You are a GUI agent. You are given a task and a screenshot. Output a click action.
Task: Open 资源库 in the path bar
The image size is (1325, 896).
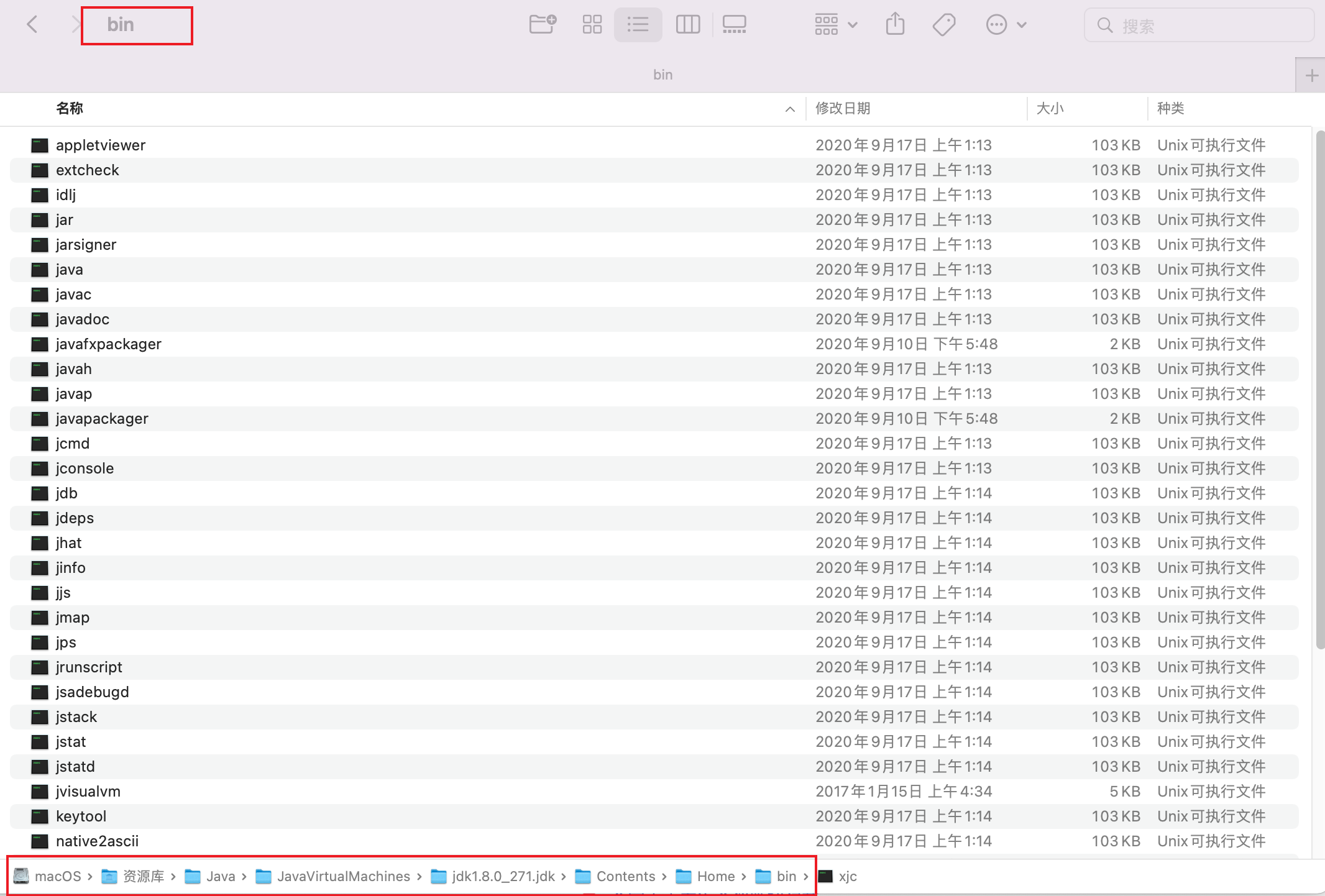click(x=132, y=876)
